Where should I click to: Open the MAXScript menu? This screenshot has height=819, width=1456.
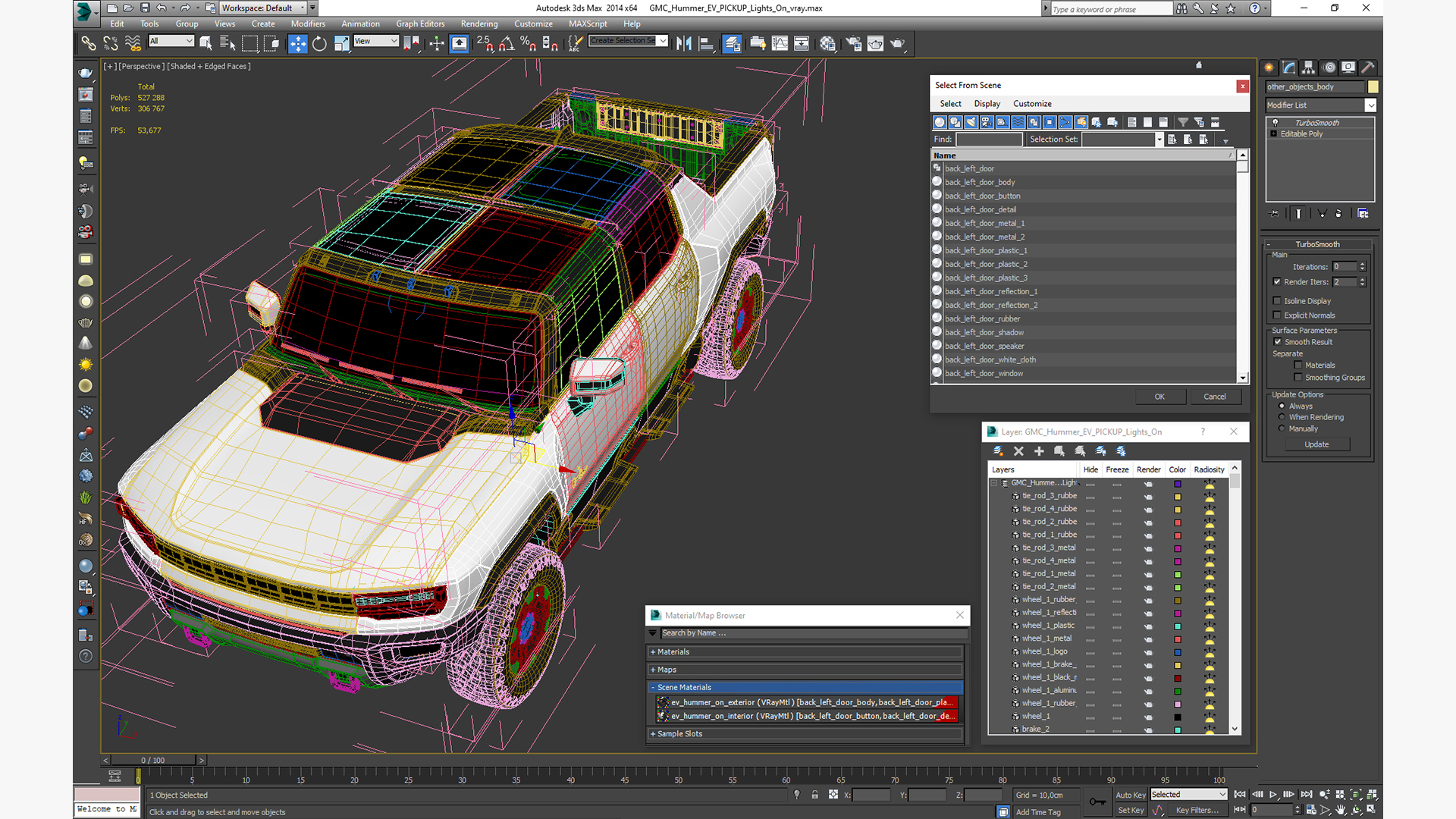point(588,24)
